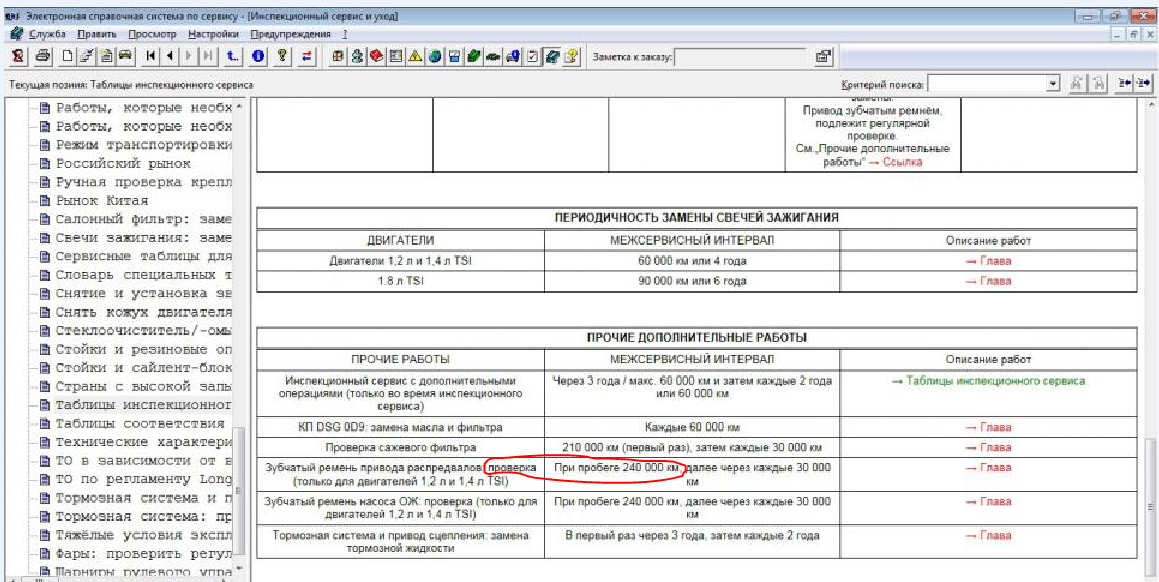
Task: Open the Настройки menu
Action: tap(213, 34)
